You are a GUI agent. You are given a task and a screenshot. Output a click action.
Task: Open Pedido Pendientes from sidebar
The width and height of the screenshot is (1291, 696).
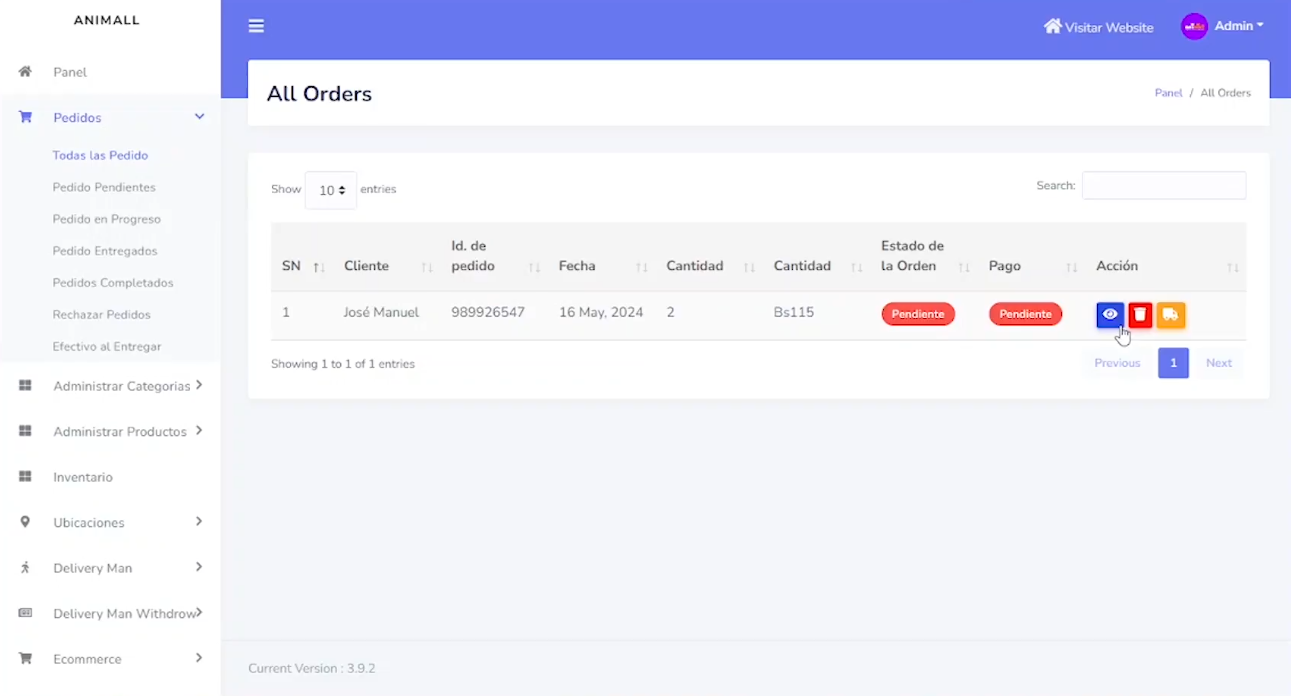click(104, 187)
